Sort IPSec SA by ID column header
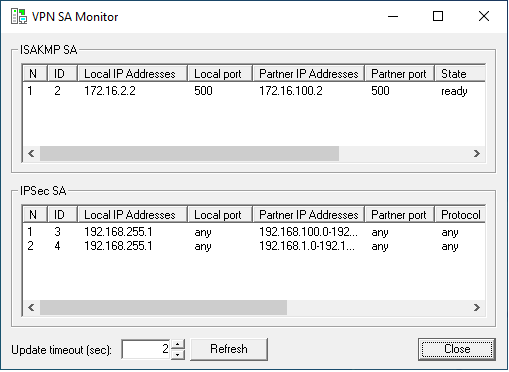Viewport: 509px width, 372px height. [62, 214]
